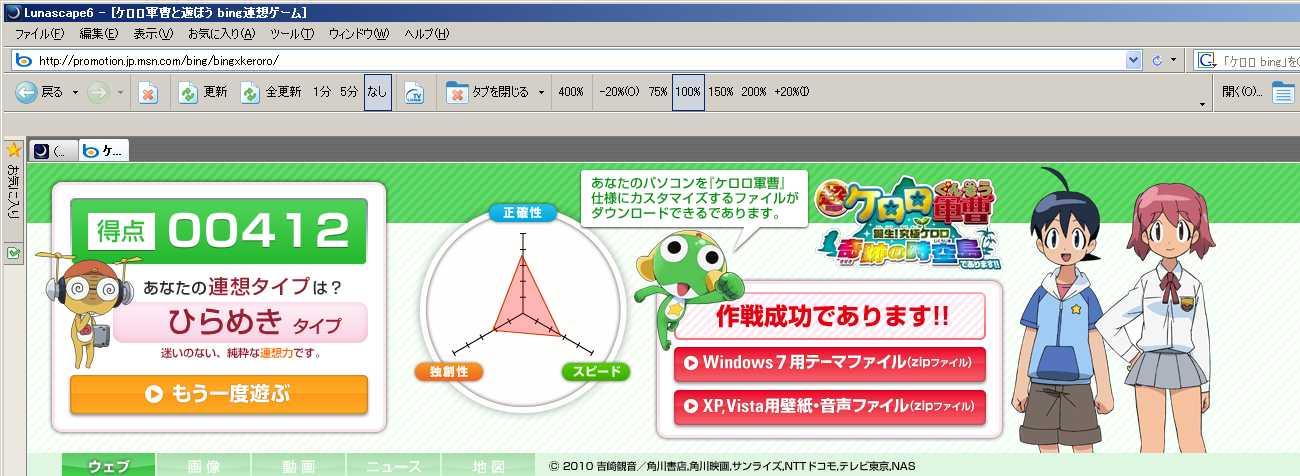Screen dimensions: 1300x476
Task: Click the お気に入り vertical sidebar label
Action: coord(13,190)
